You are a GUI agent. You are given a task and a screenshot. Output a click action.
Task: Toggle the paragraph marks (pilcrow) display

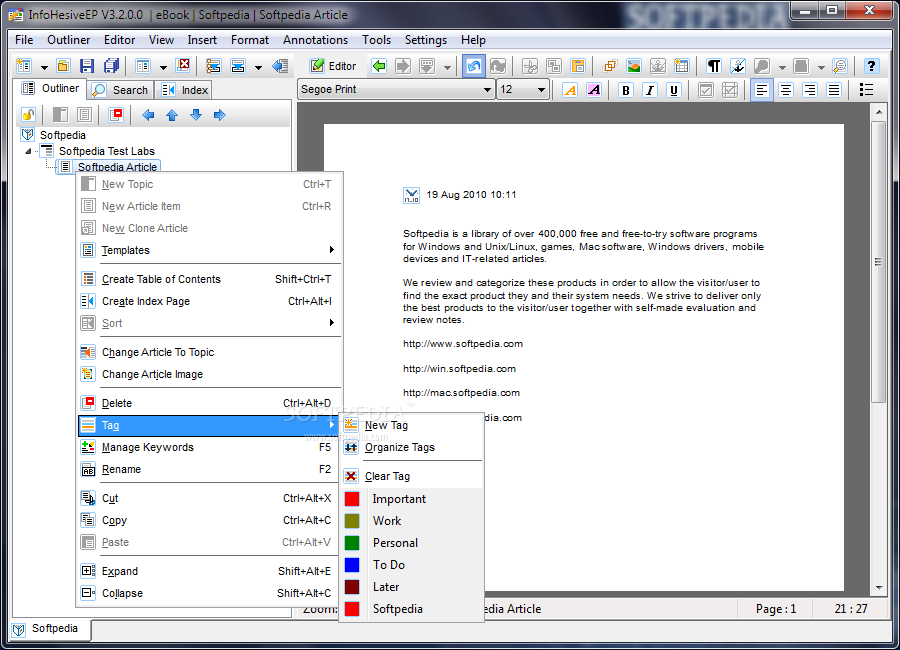point(713,66)
